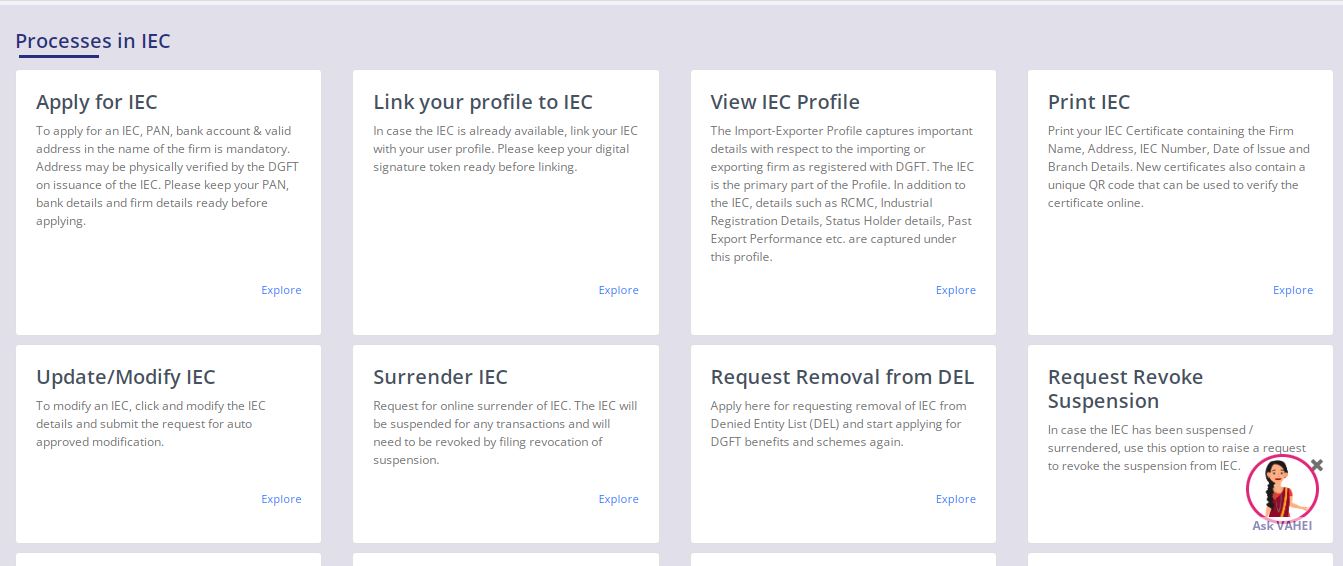Click Explore under View IEC Profile
Image resolution: width=1343 pixels, height=566 pixels.
955,290
